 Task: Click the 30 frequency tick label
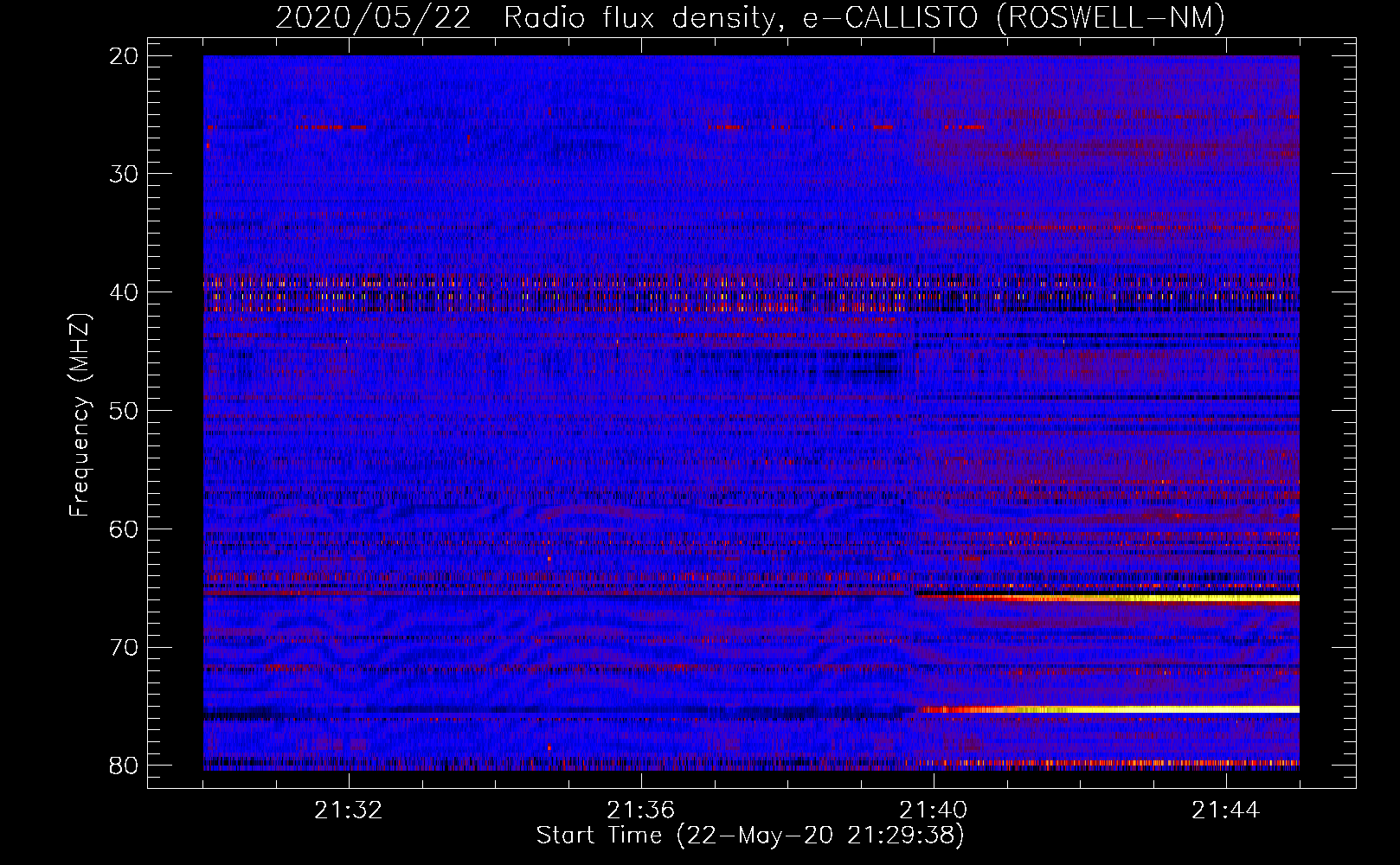pyautogui.click(x=125, y=174)
